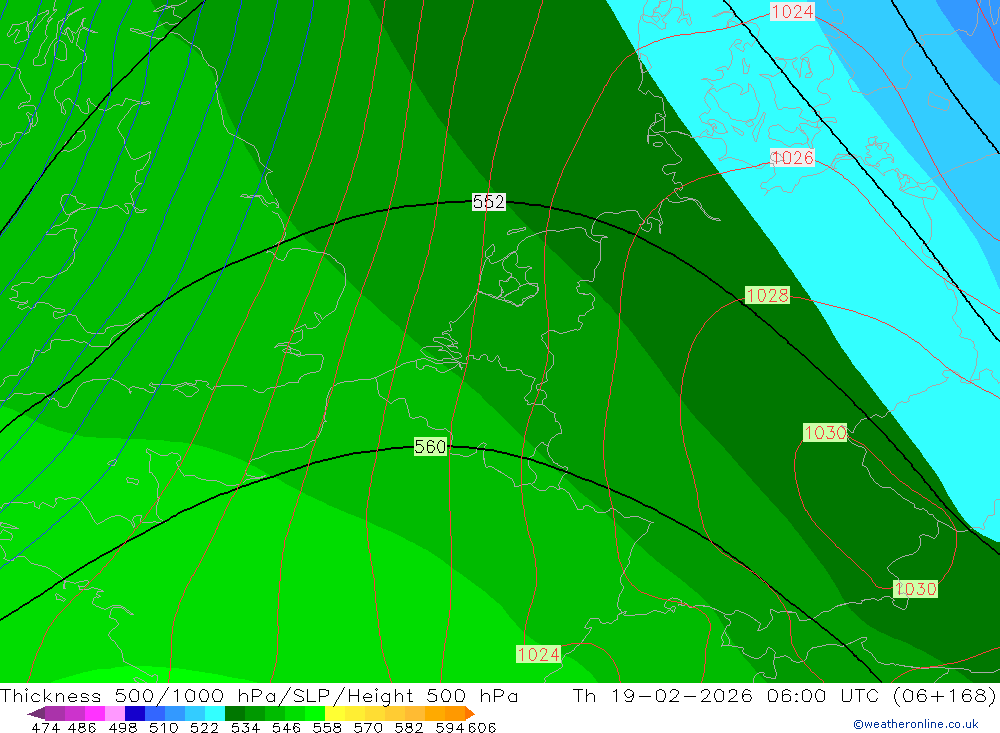Image resolution: width=1000 pixels, height=733 pixels.
Task: Click the 552 height contour label
Action: coord(489,202)
